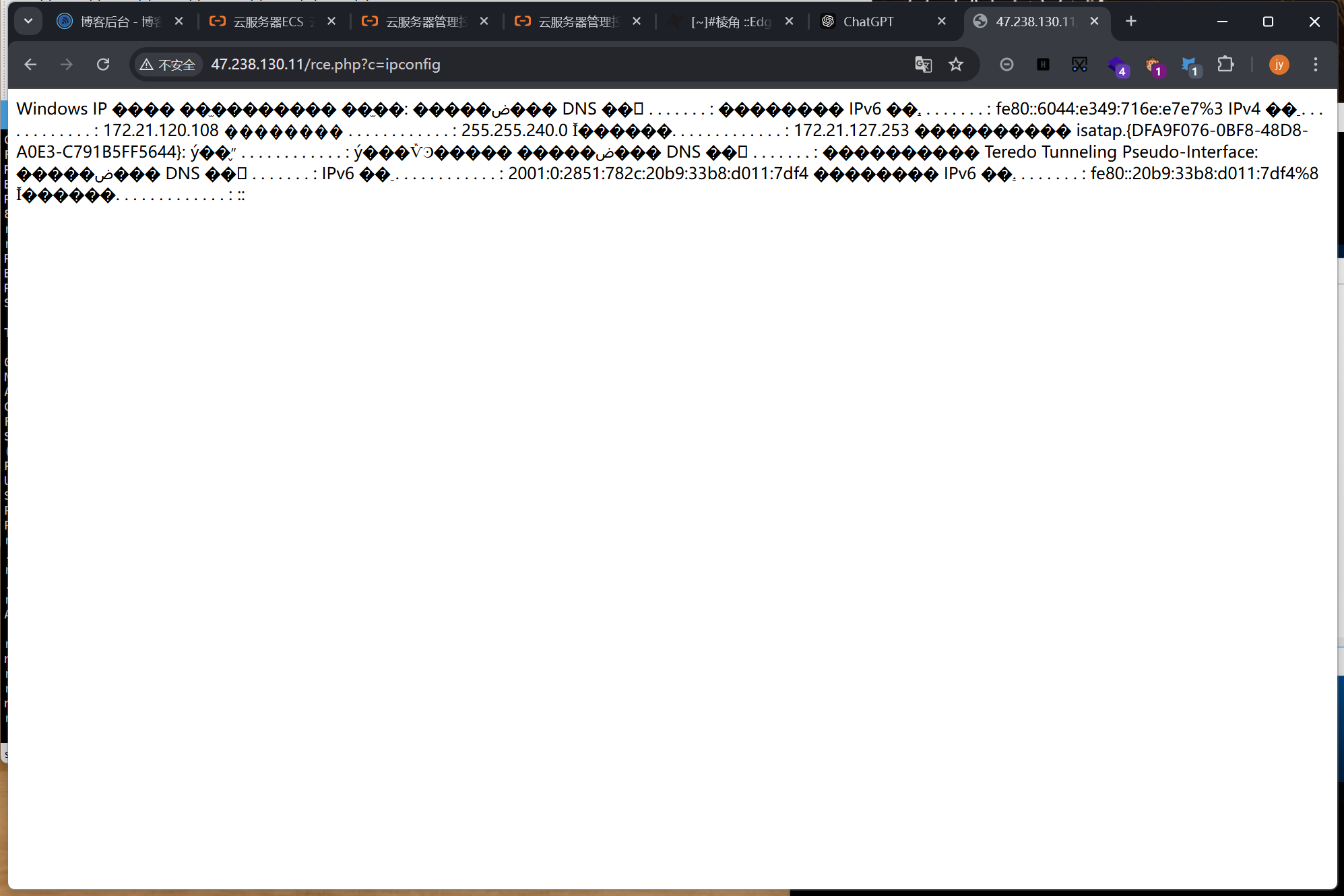The image size is (1344, 896).
Task: Switch to the 云服务器ECS tab
Action: pyautogui.click(x=268, y=22)
